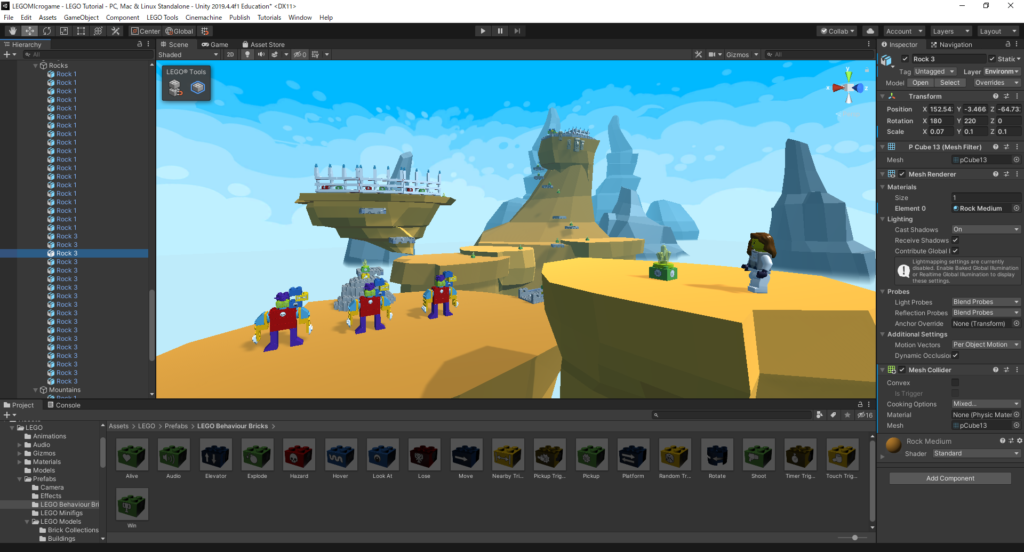1024x552 pixels.
Task: Select the Hand tool in toolbar
Action: (x=12, y=31)
